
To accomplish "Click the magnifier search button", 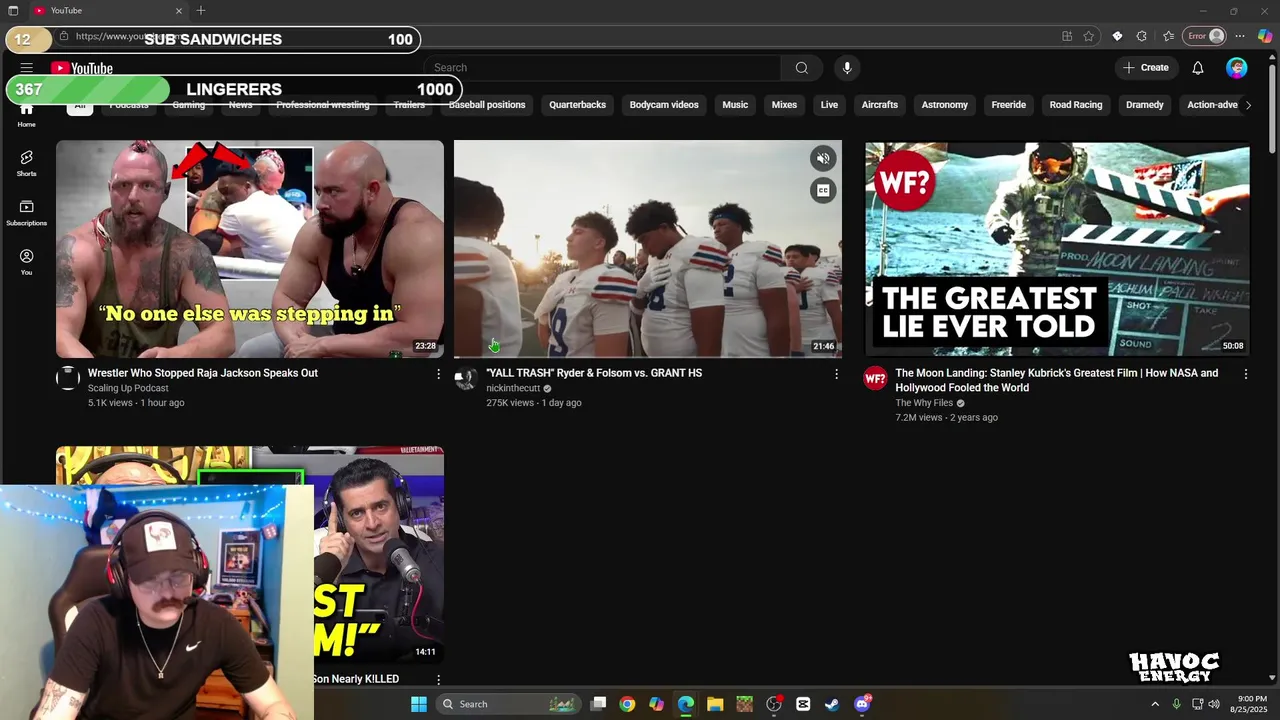I will point(801,68).
